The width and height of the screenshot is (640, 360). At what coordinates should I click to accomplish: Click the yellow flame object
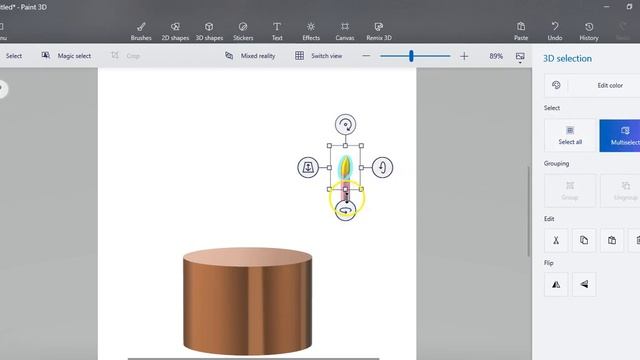[345, 167]
